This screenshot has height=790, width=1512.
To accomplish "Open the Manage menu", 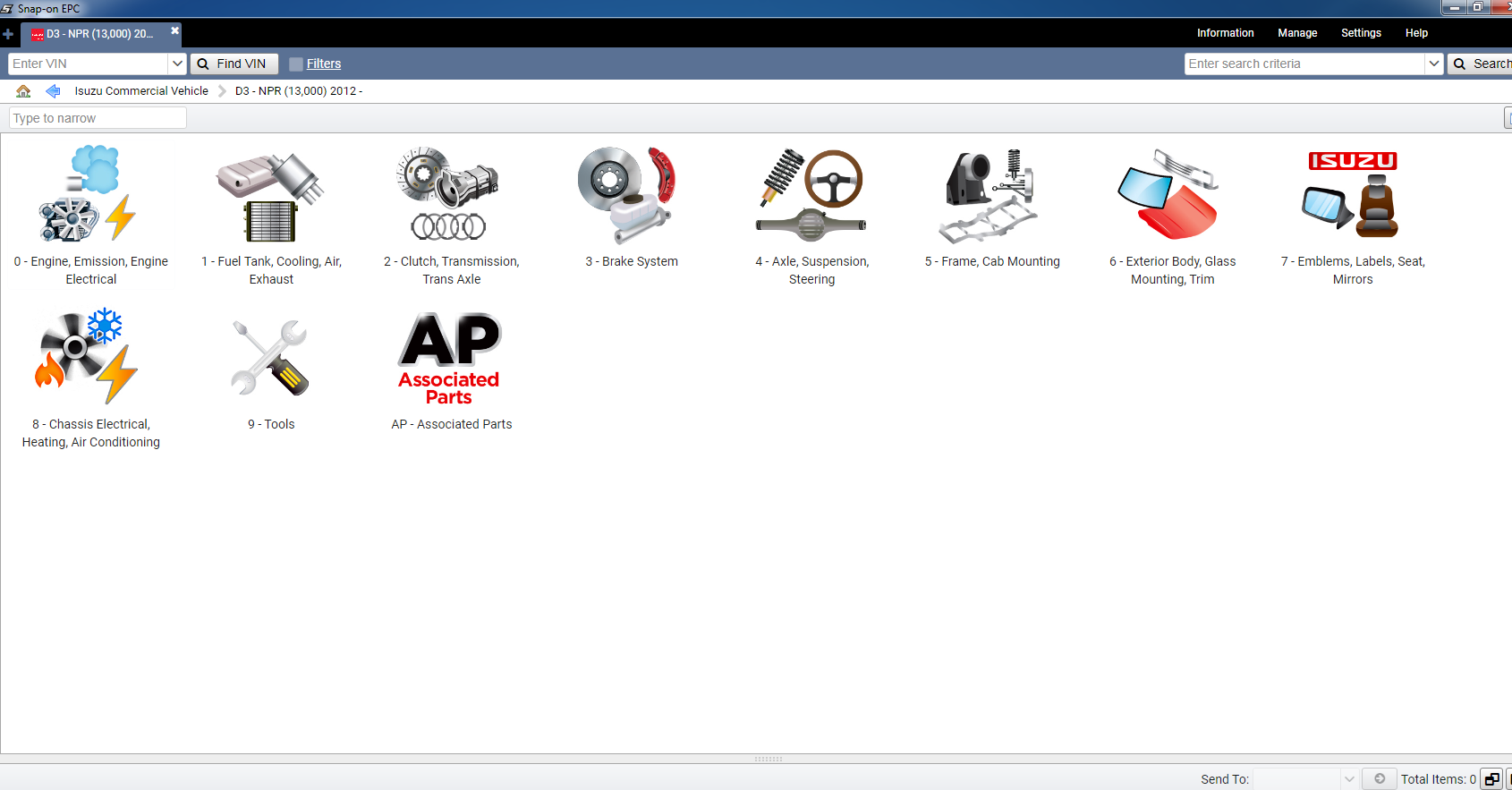I will click(1297, 33).
